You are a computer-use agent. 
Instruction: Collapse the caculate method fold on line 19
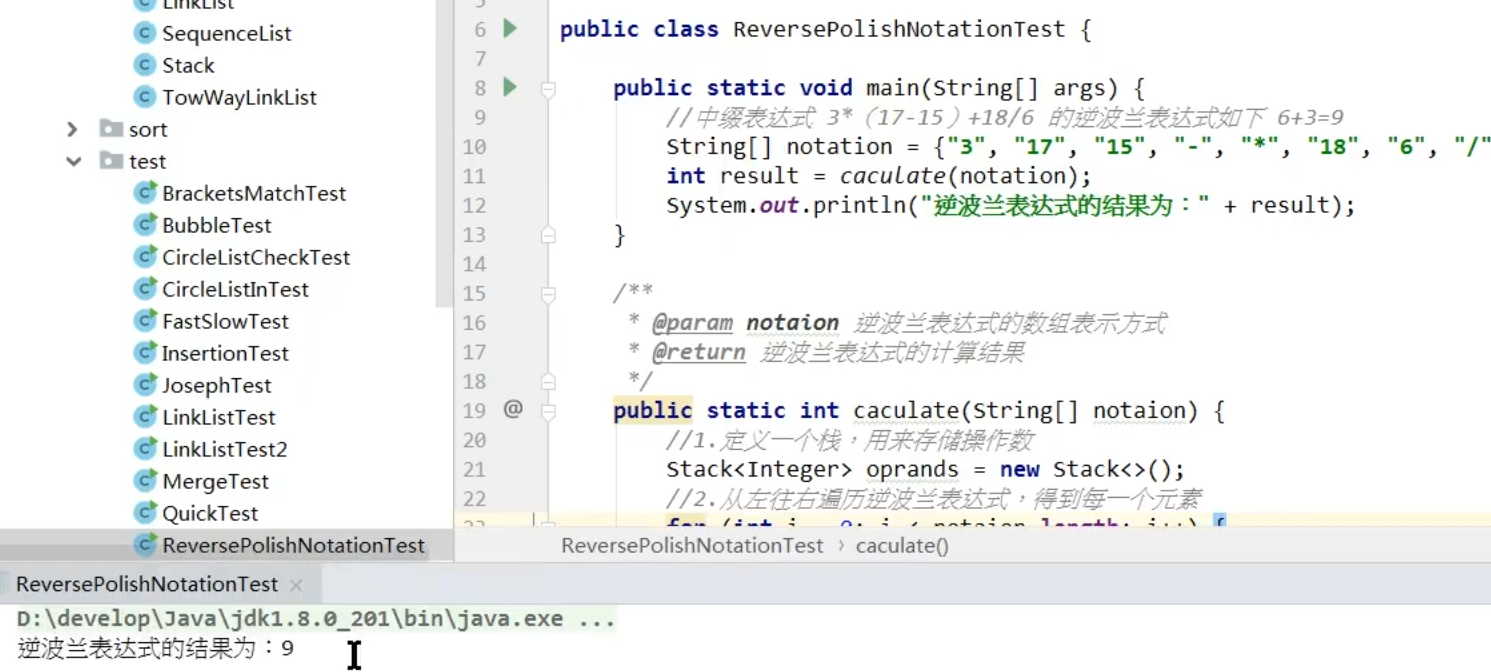548,411
